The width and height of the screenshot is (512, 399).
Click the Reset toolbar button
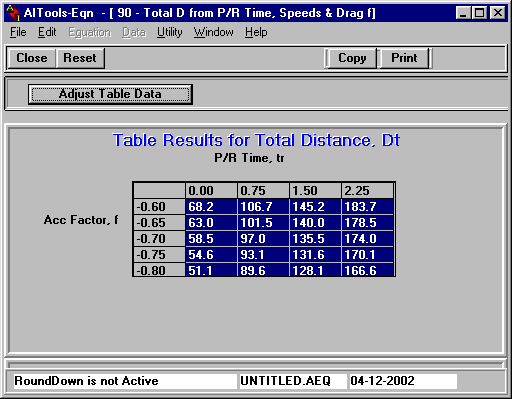coord(80,58)
